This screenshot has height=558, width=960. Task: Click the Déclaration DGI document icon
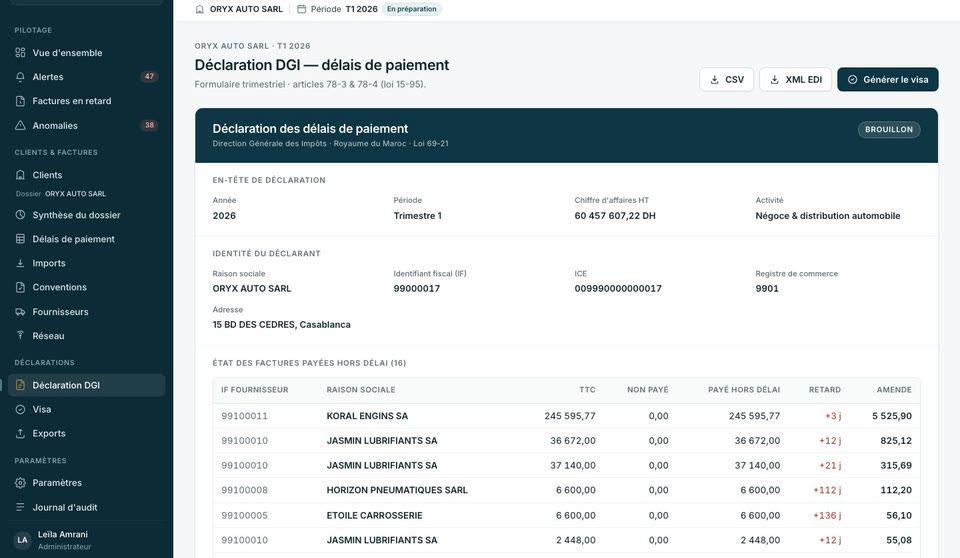[20, 385]
